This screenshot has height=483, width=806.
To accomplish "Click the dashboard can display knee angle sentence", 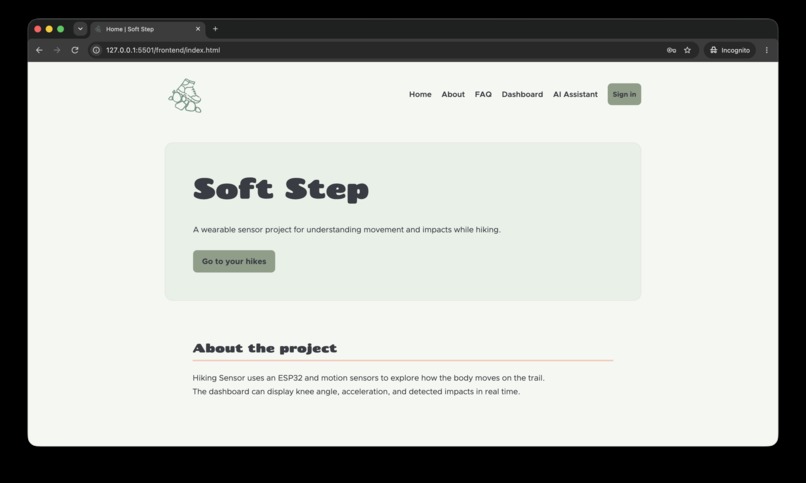I will (x=356, y=392).
